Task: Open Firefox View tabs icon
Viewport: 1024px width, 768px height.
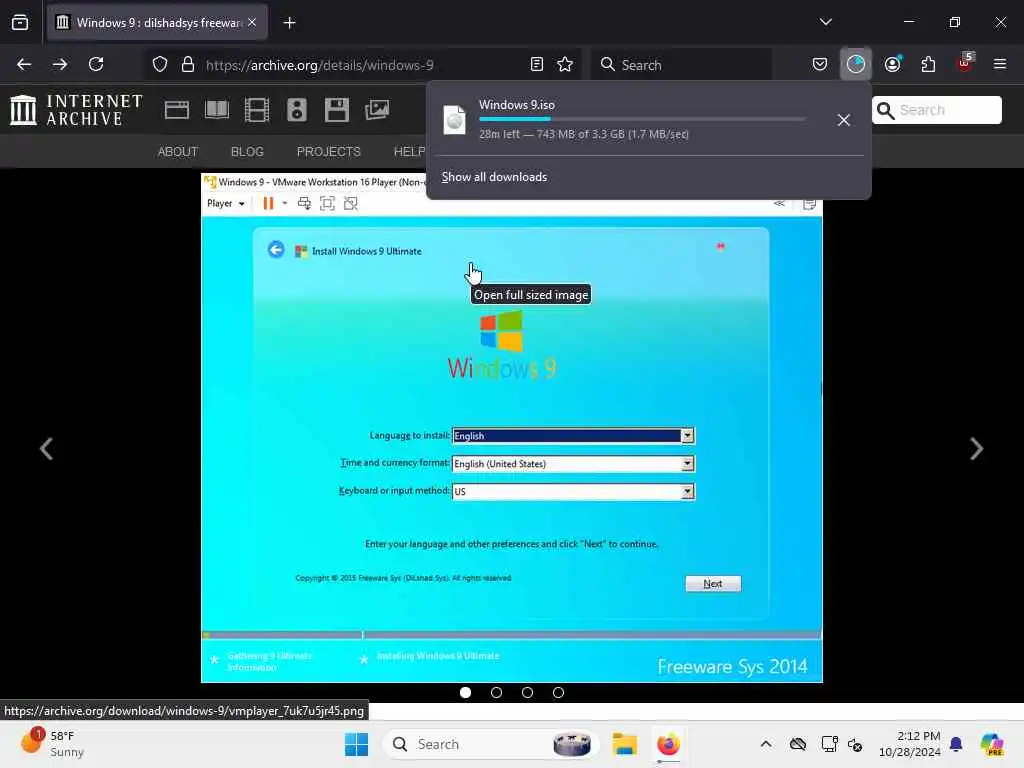Action: click(x=20, y=23)
